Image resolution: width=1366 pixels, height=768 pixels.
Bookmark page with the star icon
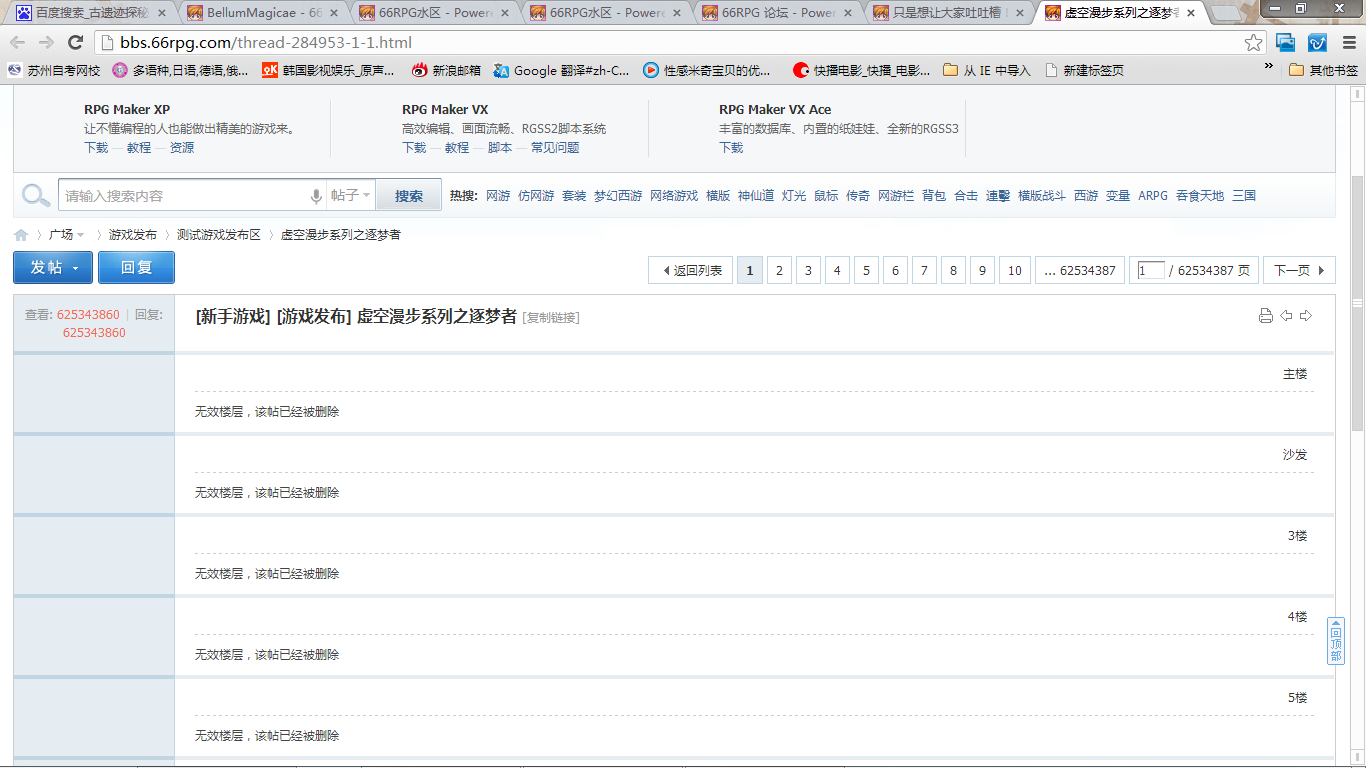tap(1253, 42)
